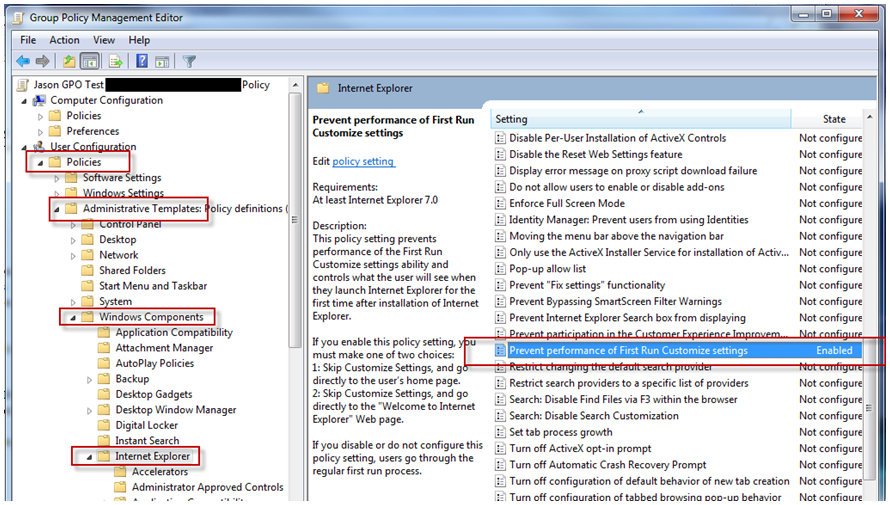Click the setting icon for Enforce Full Screen Mode
The width and height of the screenshot is (890, 505).
pos(500,203)
